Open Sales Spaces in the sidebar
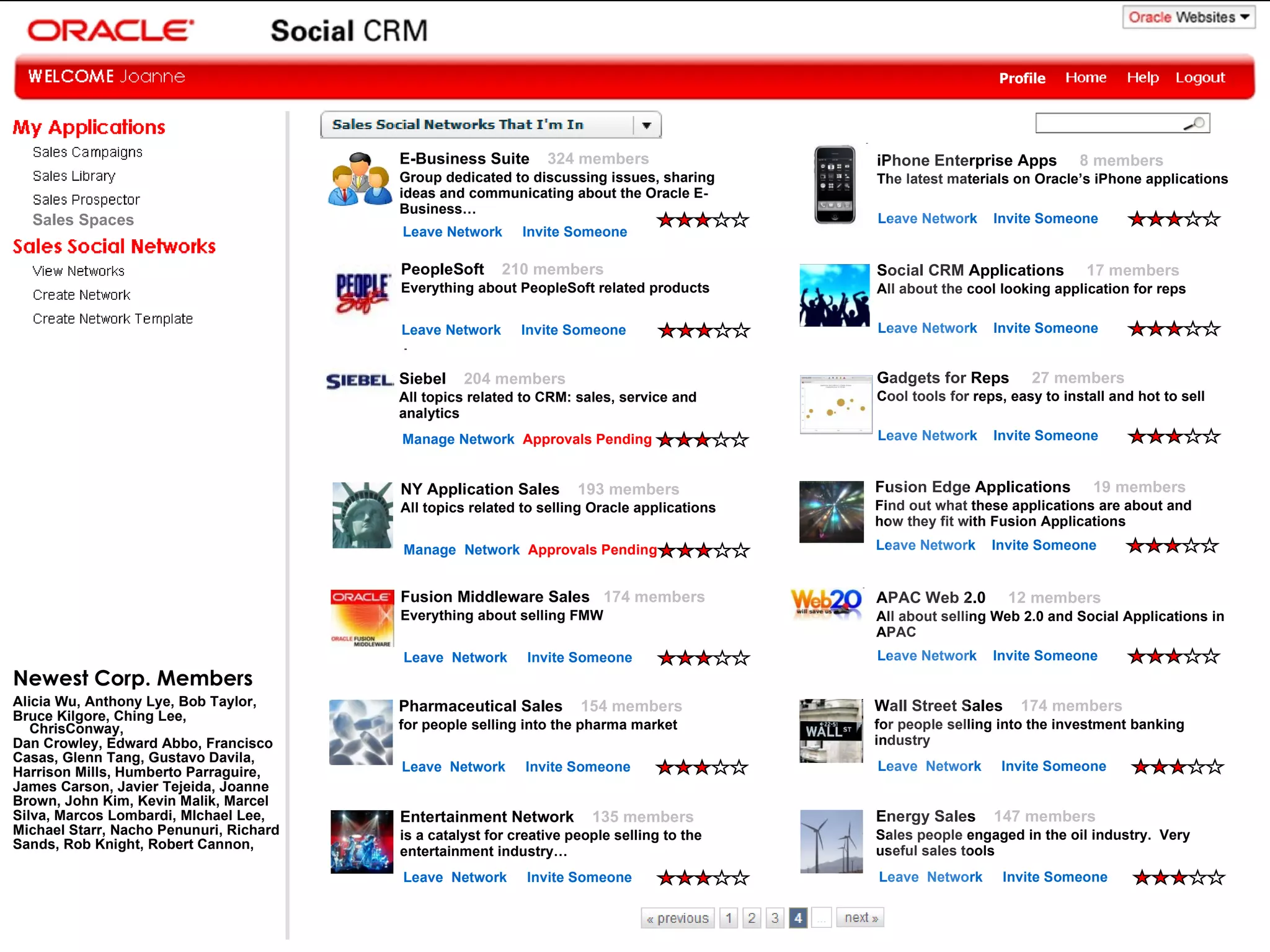The height and width of the screenshot is (952, 1270). 83,220
